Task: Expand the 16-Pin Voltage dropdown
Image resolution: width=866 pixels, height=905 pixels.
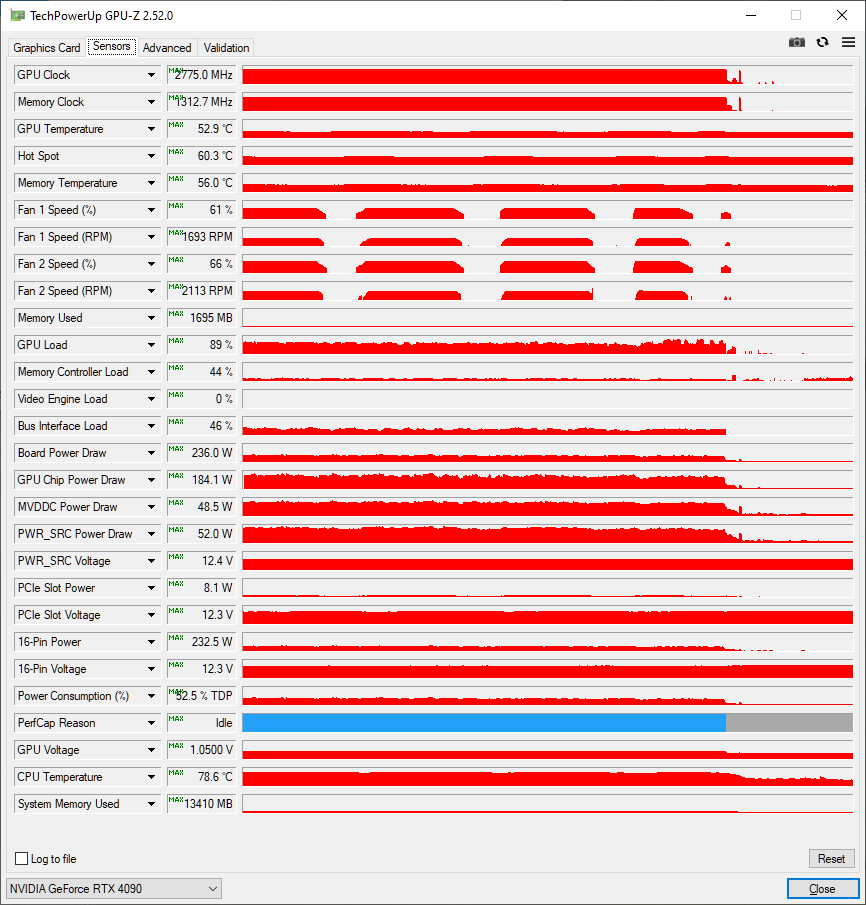Action: [x=151, y=669]
